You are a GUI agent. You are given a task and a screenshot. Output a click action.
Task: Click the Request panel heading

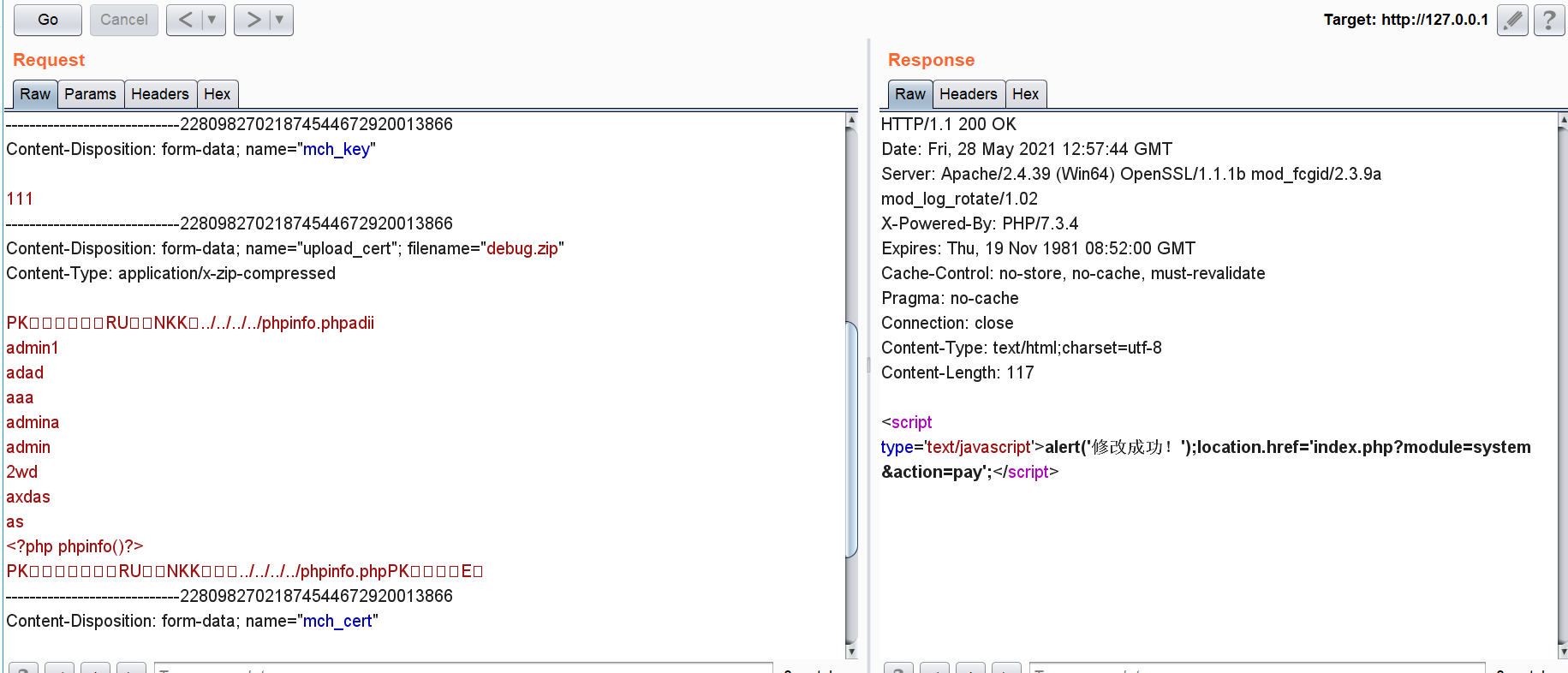pos(49,60)
